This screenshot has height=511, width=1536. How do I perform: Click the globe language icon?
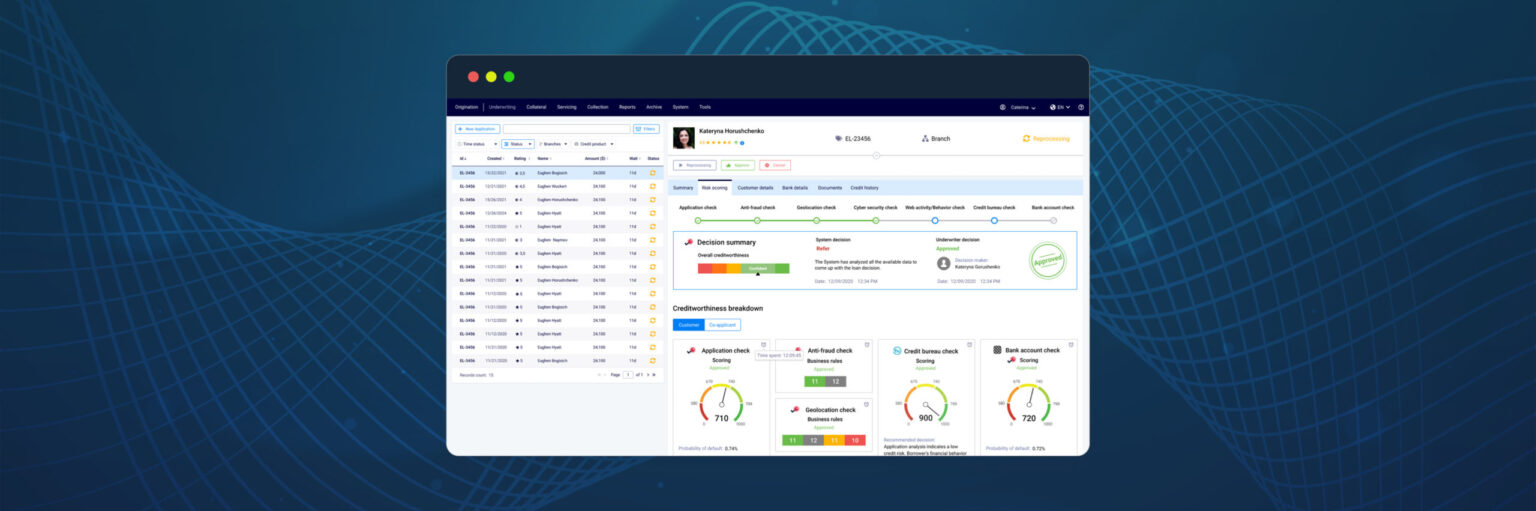point(1053,107)
